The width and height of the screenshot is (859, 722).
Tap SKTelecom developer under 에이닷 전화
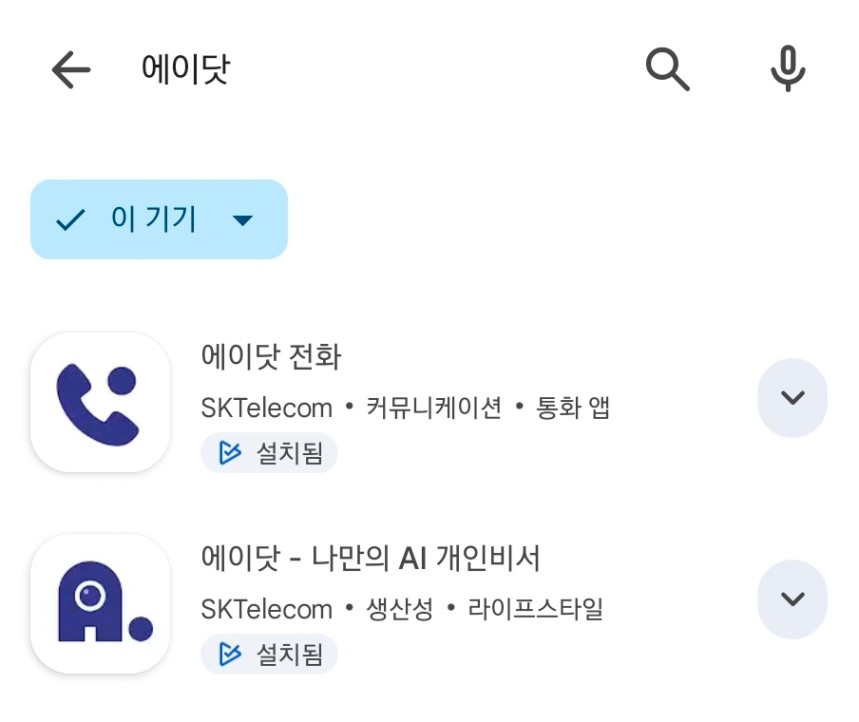pyautogui.click(x=266, y=408)
